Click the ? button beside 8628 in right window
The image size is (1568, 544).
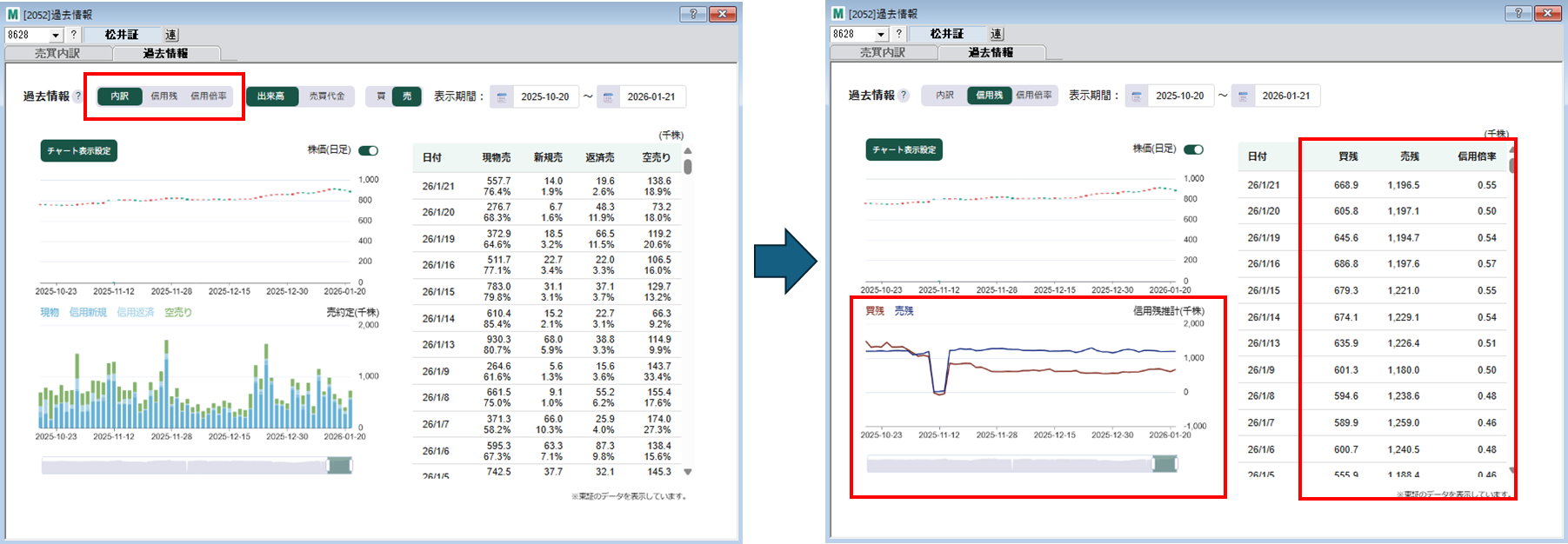click(x=898, y=34)
